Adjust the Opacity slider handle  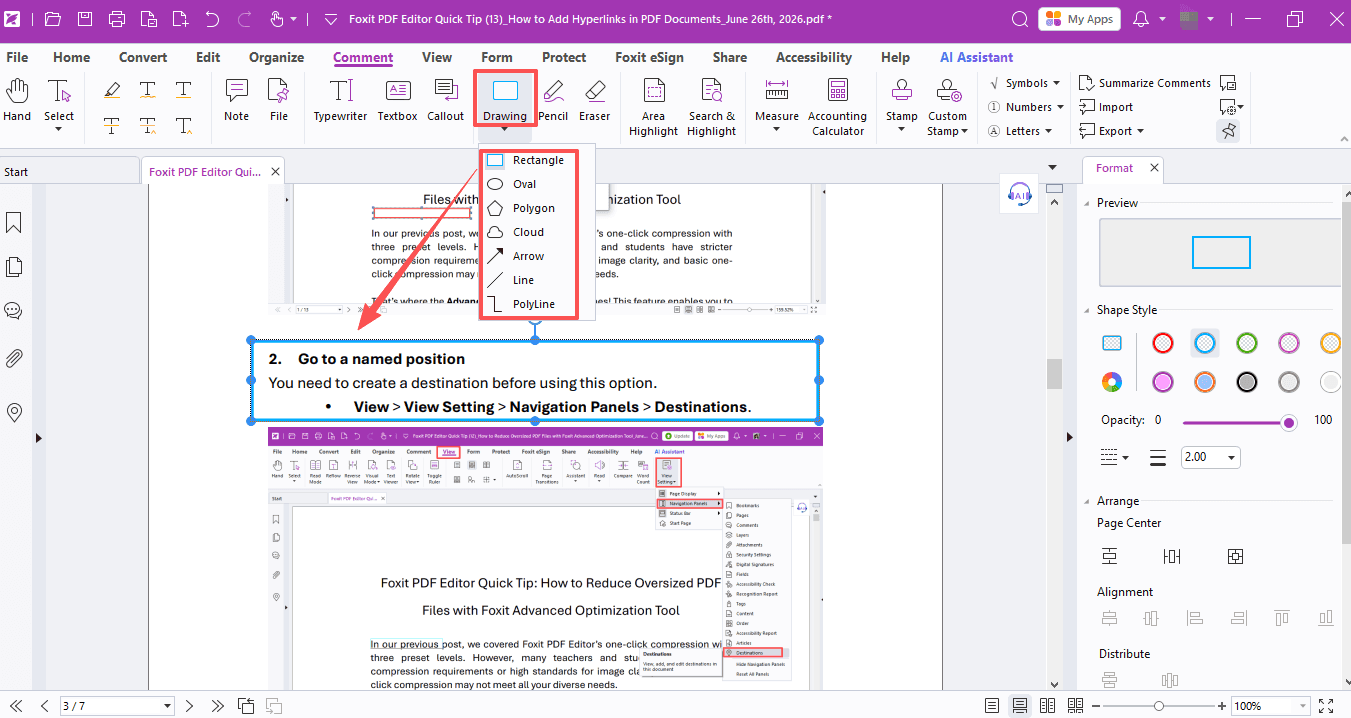1289,422
